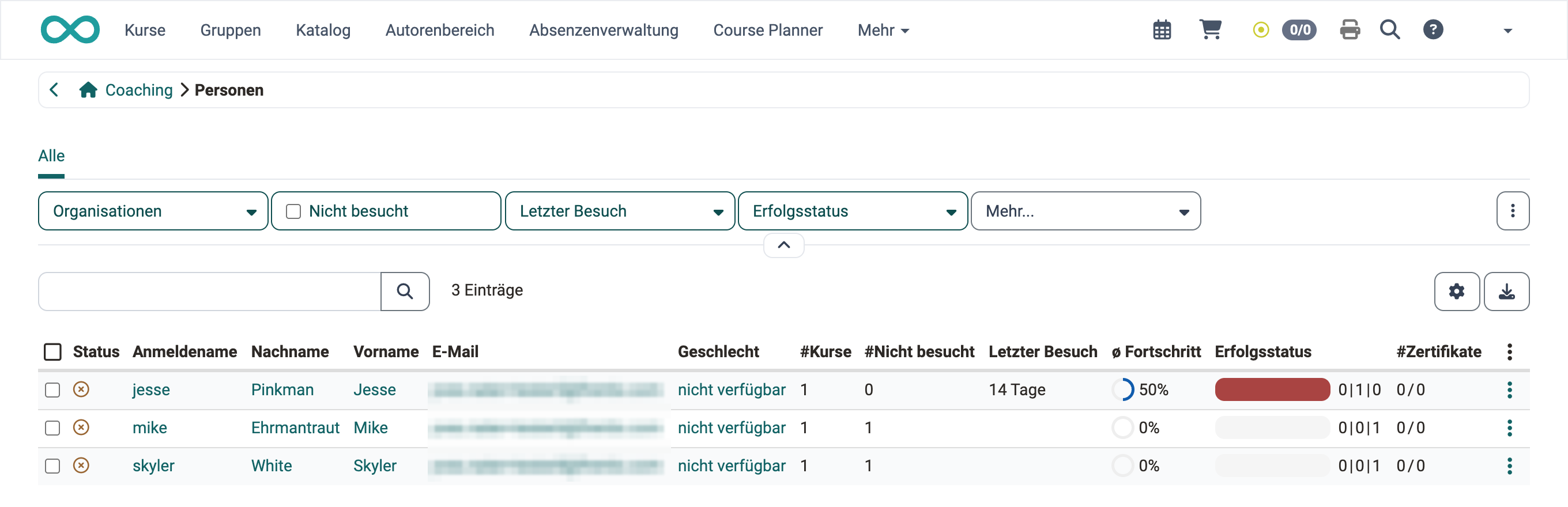Screen dimensions: 1568x507
Task: Open table settings gear
Action: tap(1457, 292)
